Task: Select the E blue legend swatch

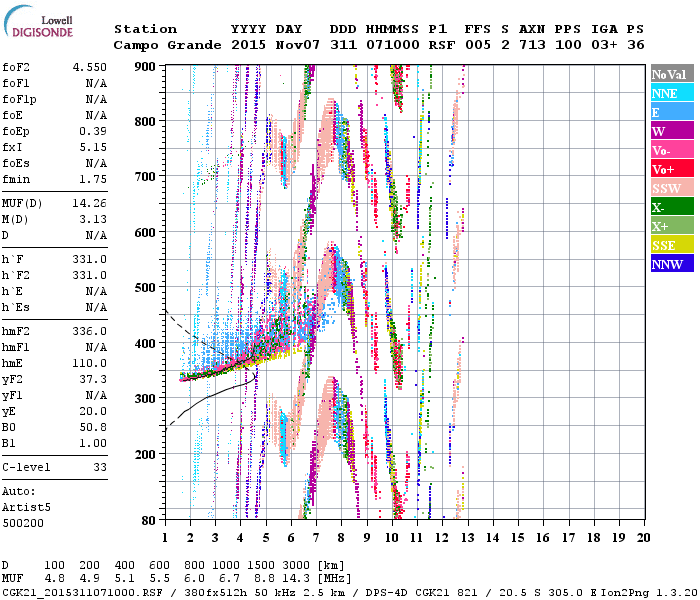Action: pyautogui.click(x=672, y=112)
